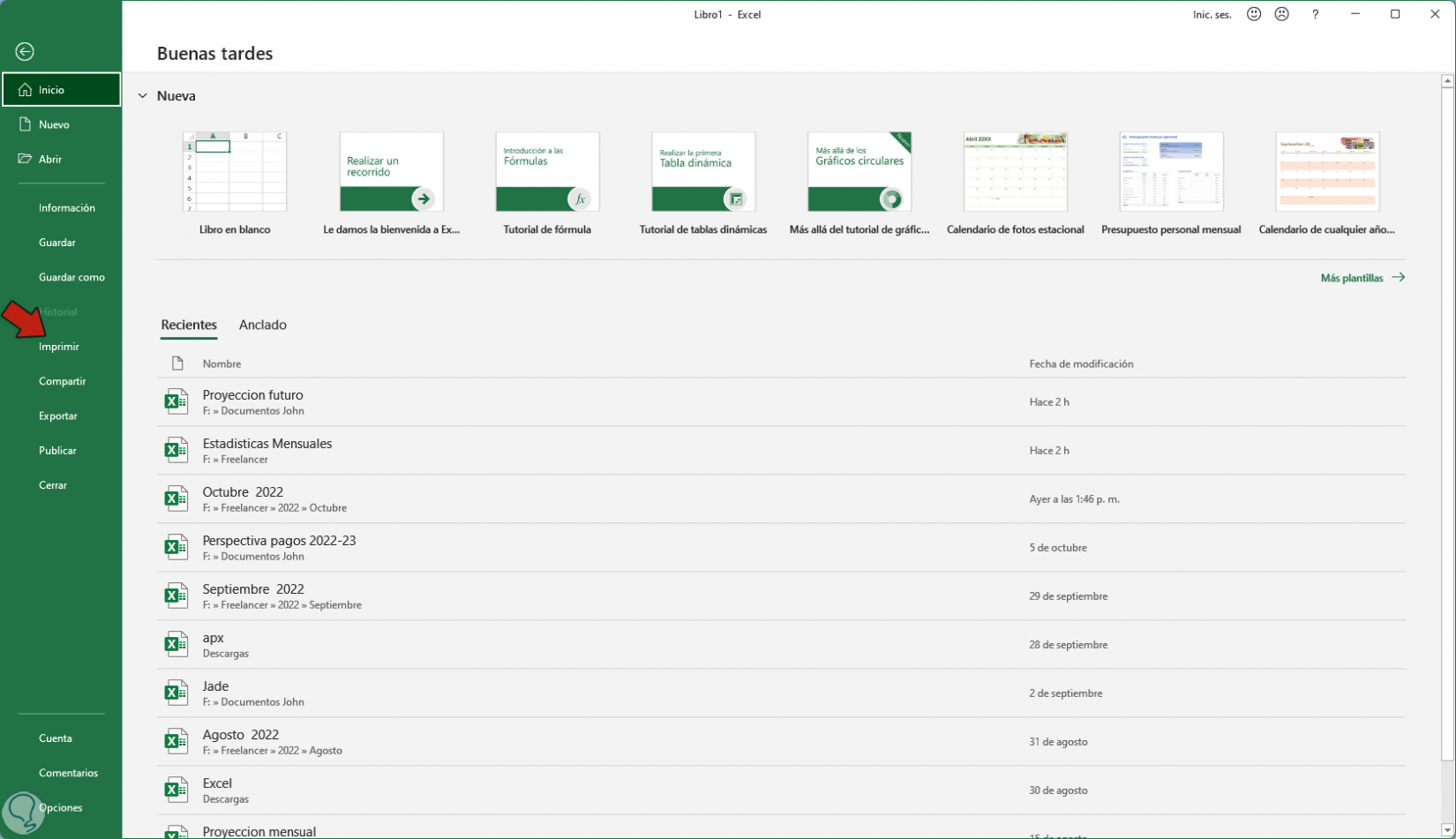Click the Excel icon for Perspectiva pagos 2022-23
The height and width of the screenshot is (839, 1456).
[x=176, y=547]
